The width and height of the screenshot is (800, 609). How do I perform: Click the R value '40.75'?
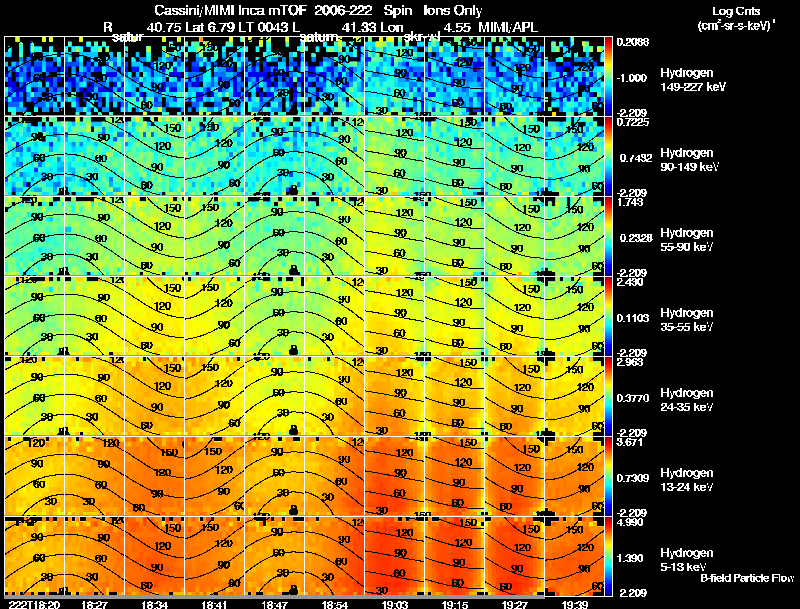tap(164, 27)
